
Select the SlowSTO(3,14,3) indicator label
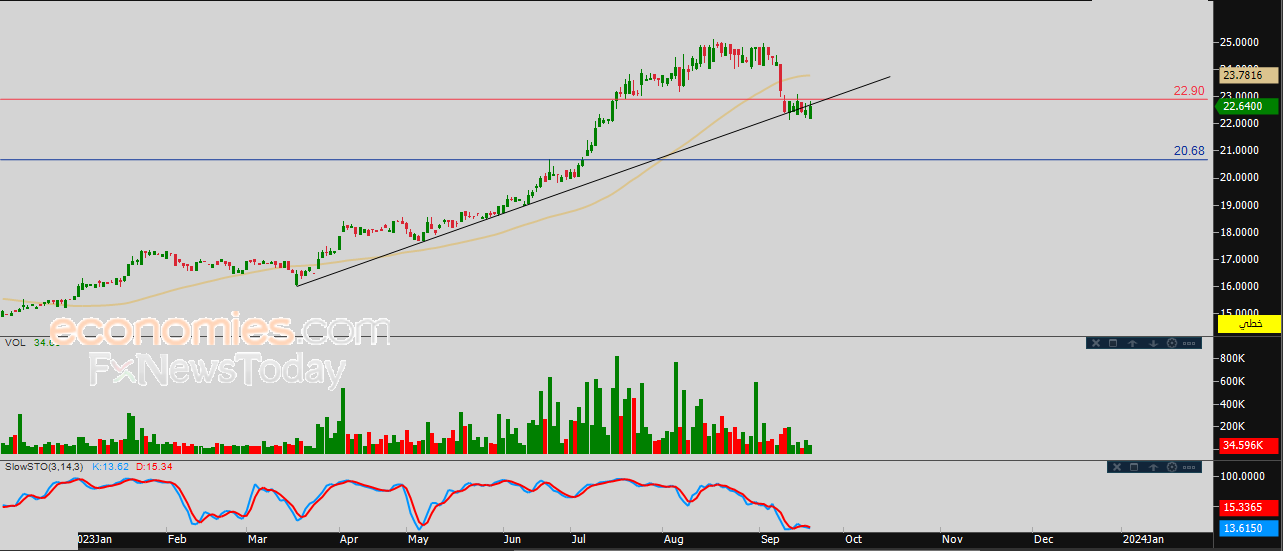[x=44, y=466]
